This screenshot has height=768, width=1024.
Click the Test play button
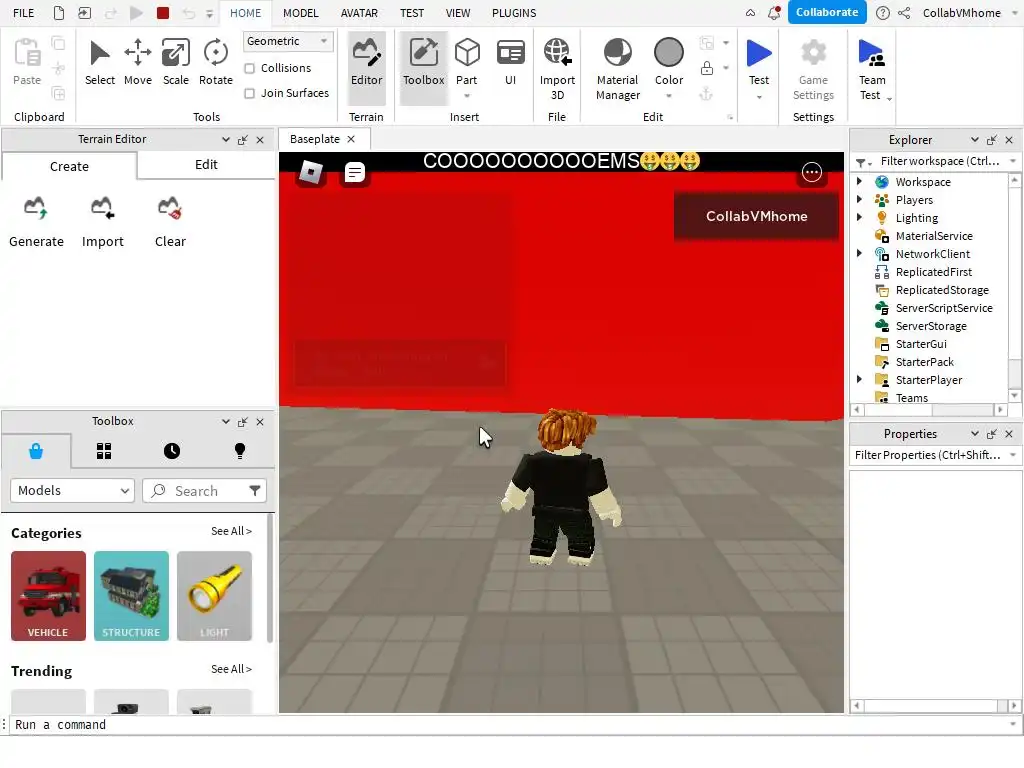(x=758, y=54)
